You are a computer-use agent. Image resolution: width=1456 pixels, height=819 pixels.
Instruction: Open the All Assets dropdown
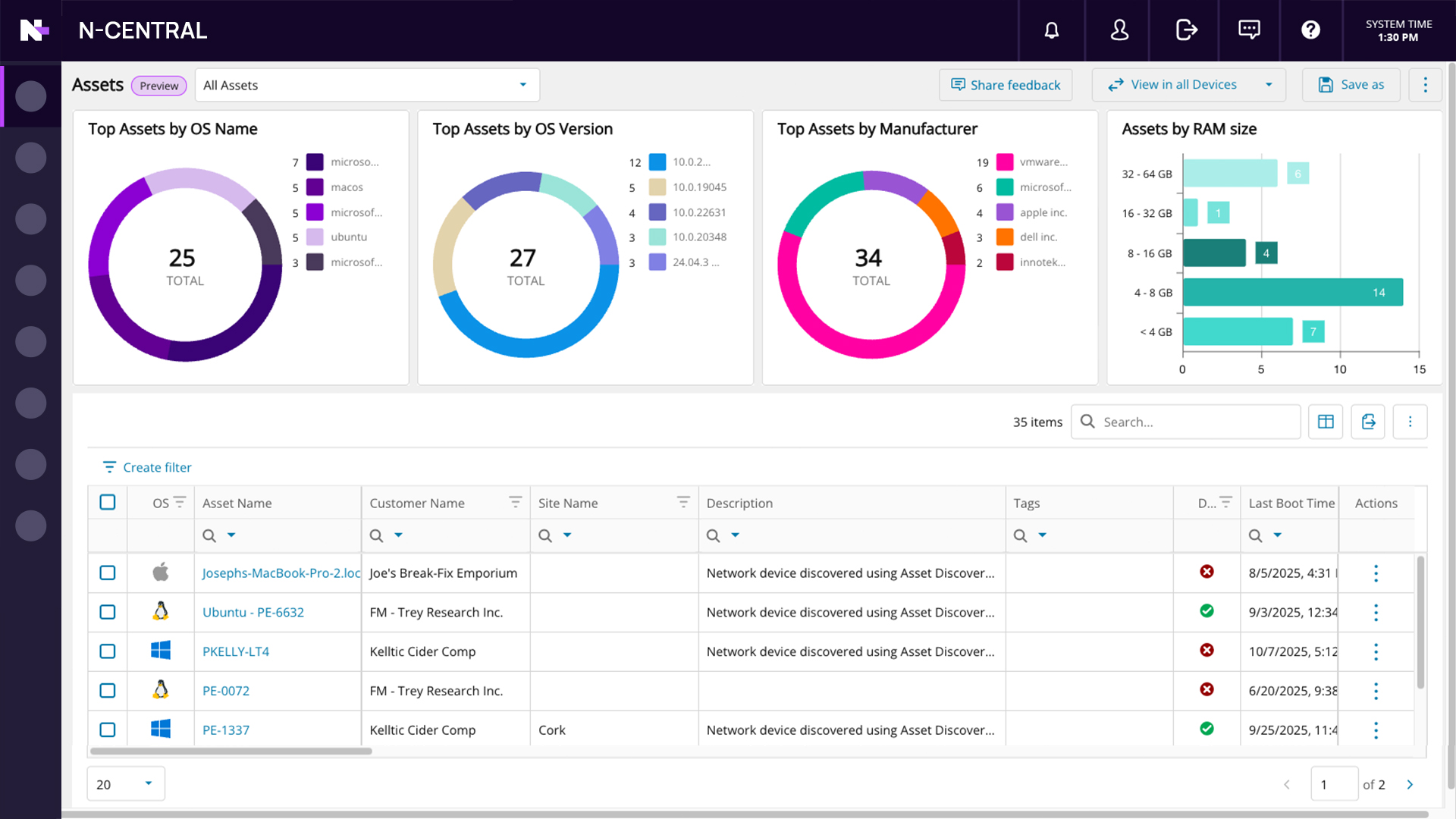(x=367, y=85)
